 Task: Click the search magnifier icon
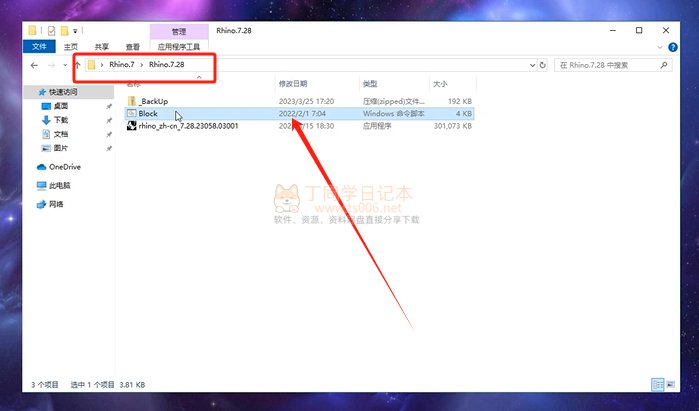664,65
